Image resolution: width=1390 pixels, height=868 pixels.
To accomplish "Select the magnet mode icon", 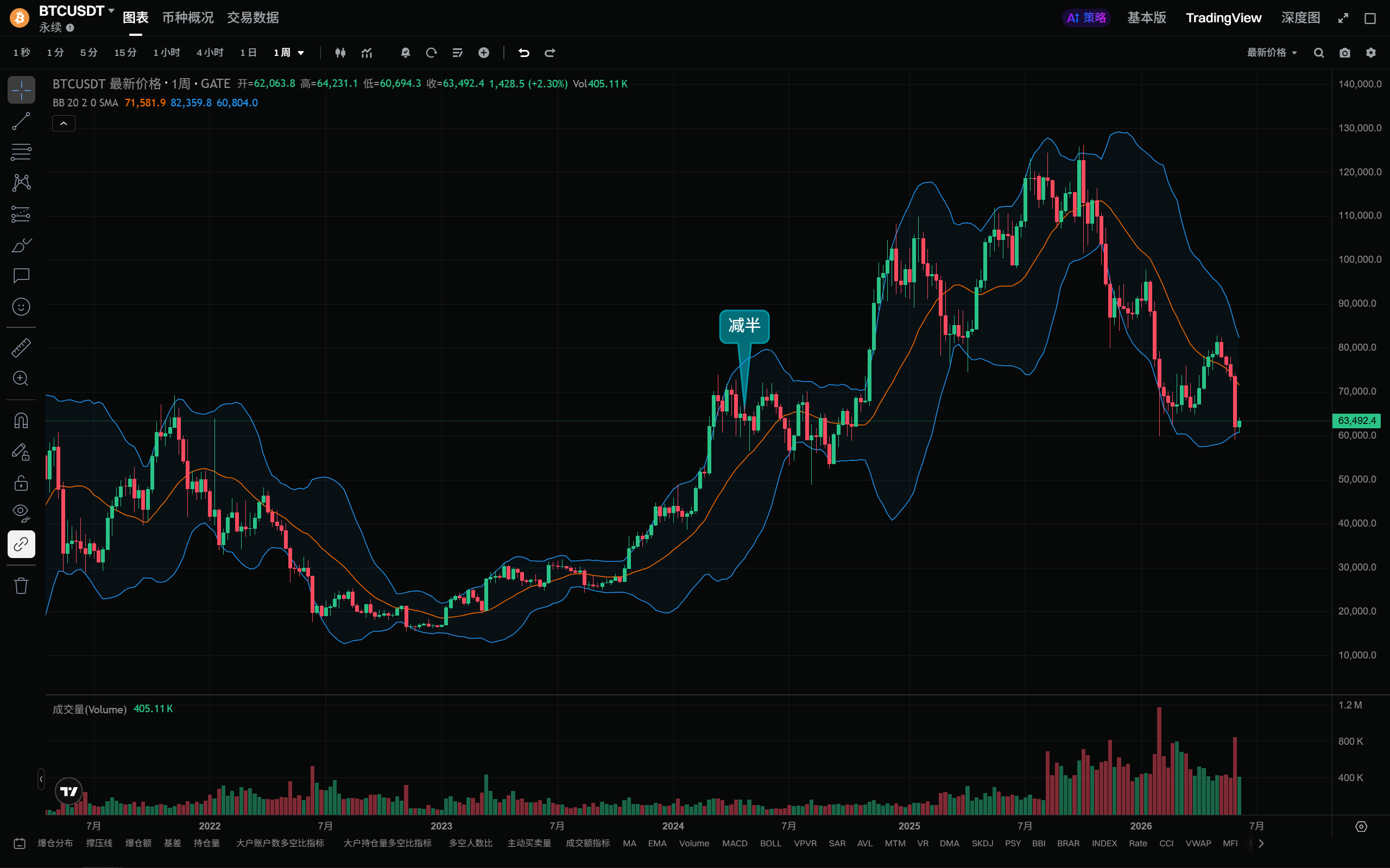I will [x=21, y=421].
